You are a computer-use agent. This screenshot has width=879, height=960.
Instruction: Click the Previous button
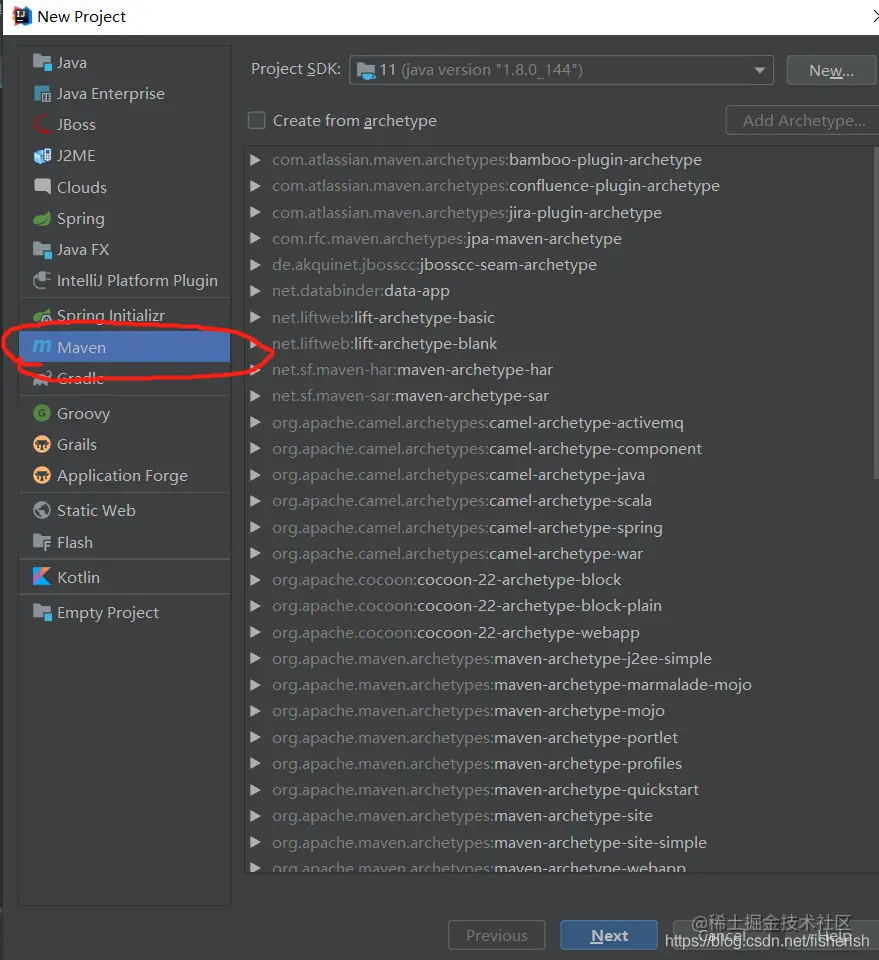pos(496,936)
